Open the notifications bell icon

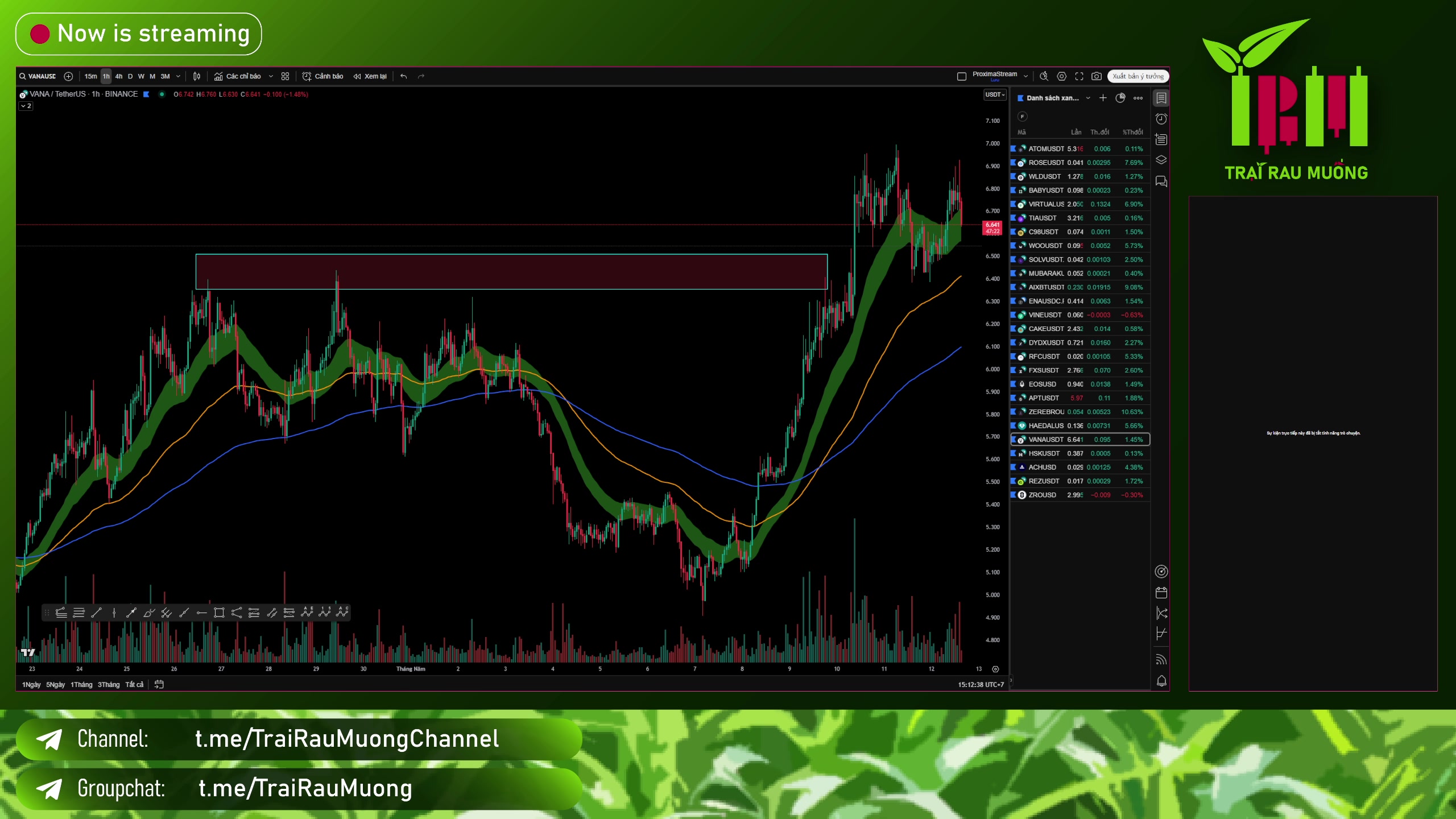click(1161, 681)
